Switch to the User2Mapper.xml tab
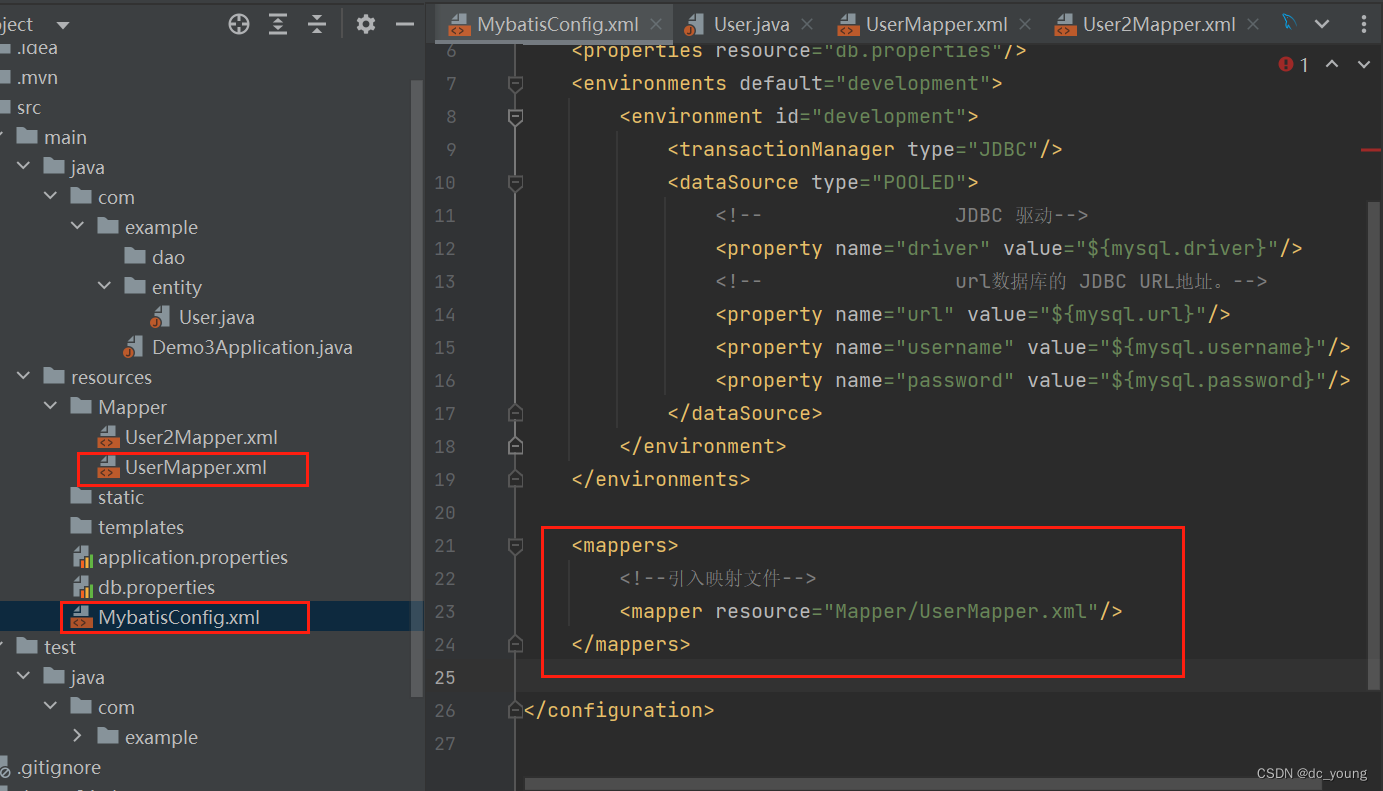1383x791 pixels. point(1160,24)
